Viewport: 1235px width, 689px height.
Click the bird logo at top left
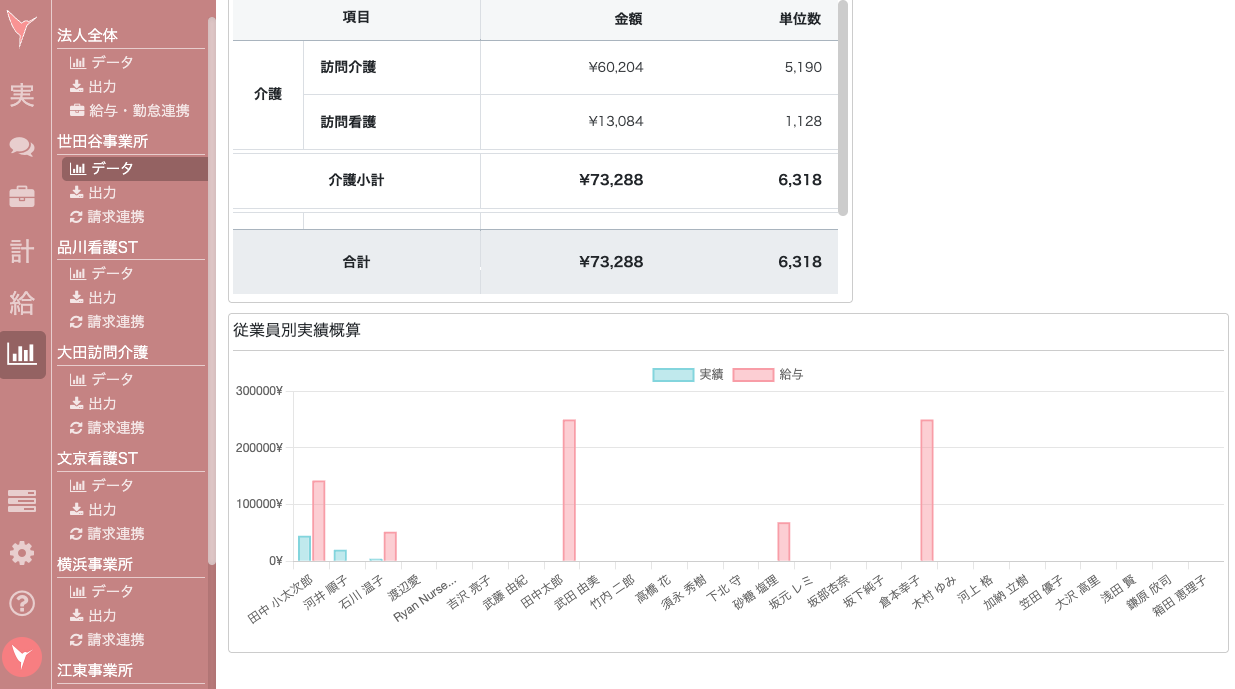tap(22, 31)
